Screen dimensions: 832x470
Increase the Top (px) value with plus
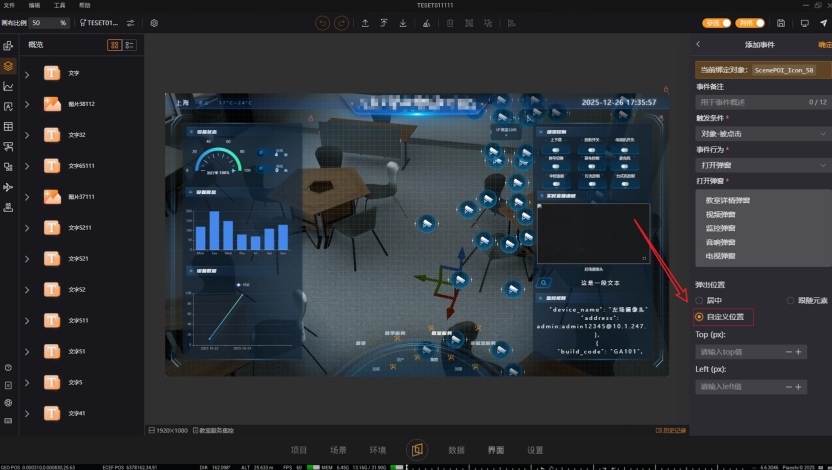click(x=798, y=352)
